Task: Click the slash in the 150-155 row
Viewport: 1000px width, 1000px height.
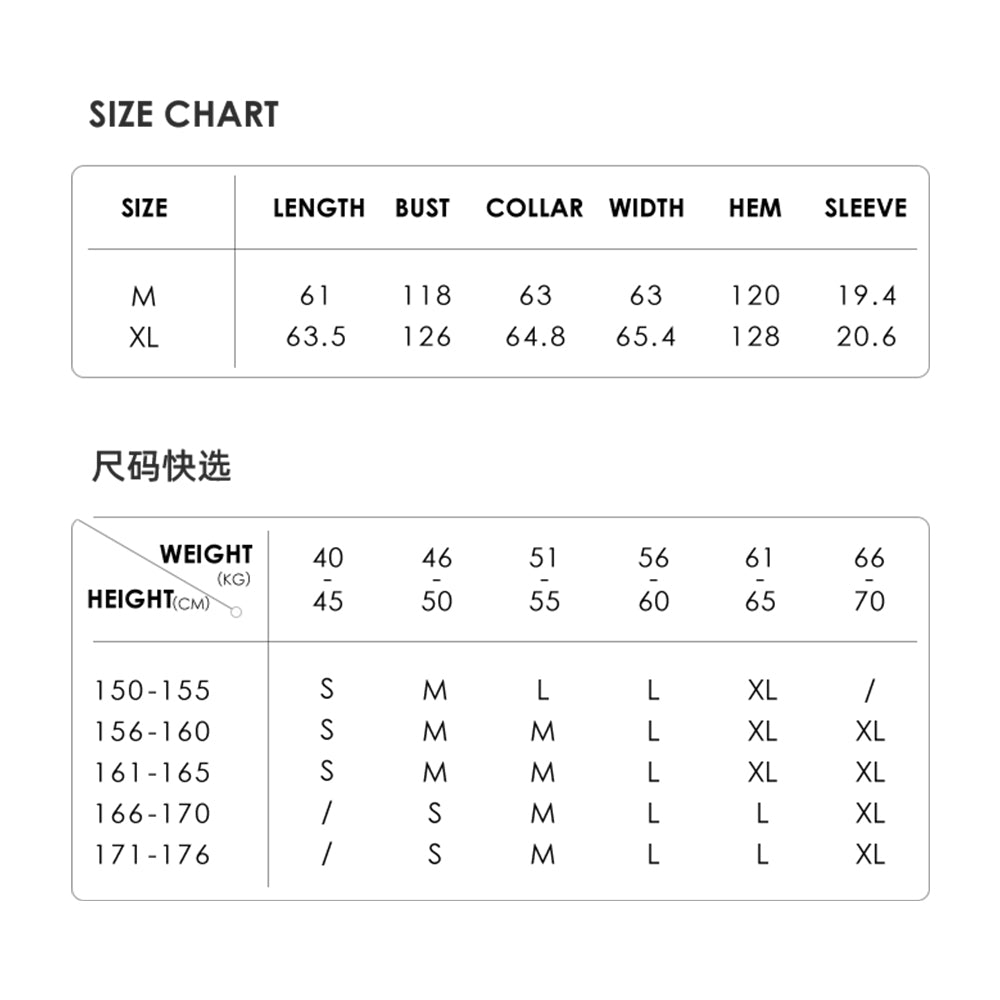Action: [869, 690]
